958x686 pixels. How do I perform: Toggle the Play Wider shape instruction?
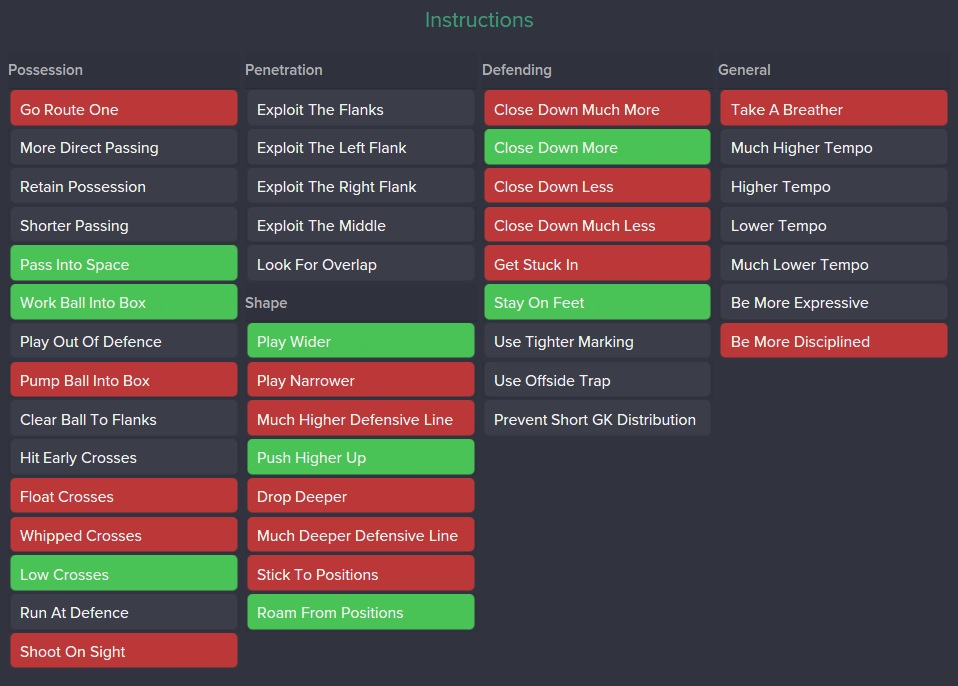360,341
